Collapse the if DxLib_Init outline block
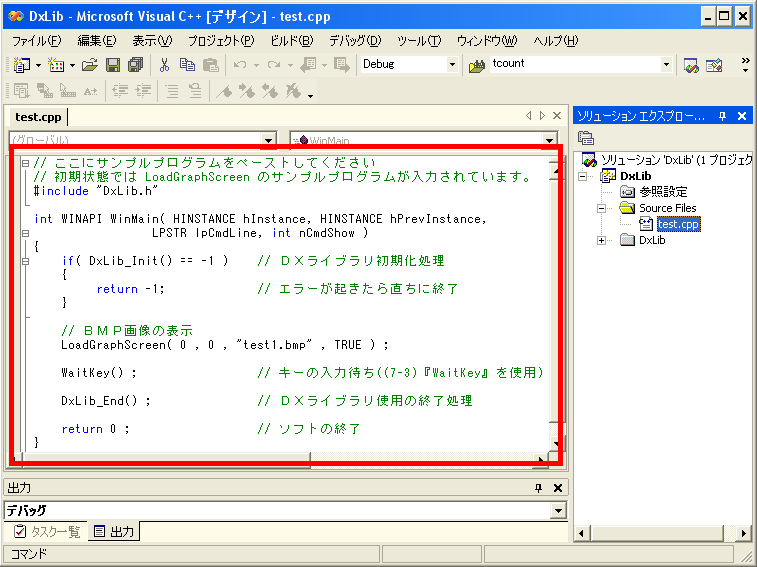The width and height of the screenshot is (757, 567). point(26,261)
